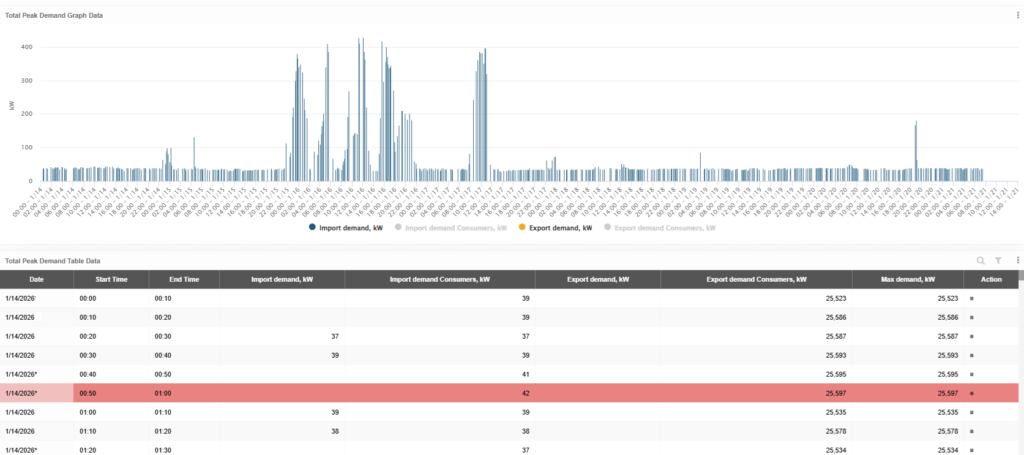
Task: Select End Time cell 00:10
Action: point(184,298)
